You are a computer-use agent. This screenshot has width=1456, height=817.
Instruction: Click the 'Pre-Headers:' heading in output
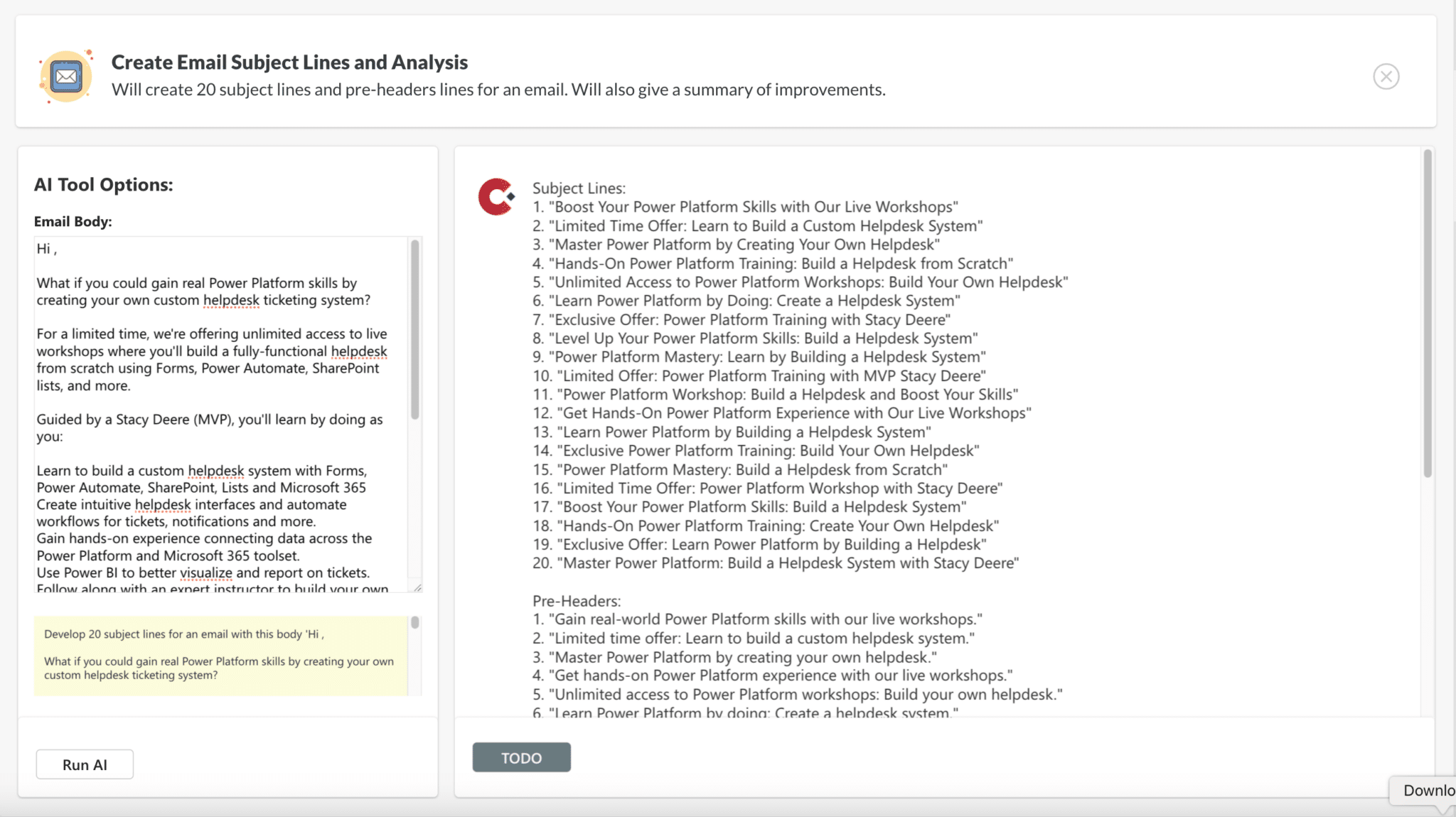coord(576,601)
